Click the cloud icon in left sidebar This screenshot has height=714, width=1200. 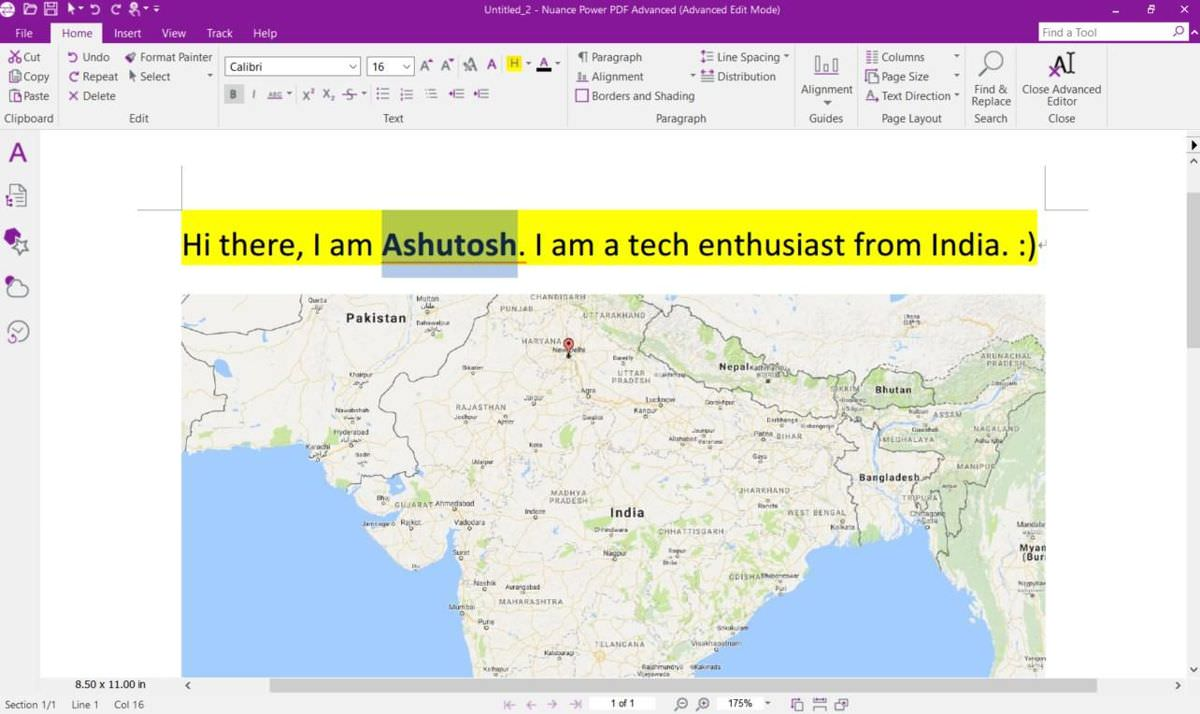(17, 287)
